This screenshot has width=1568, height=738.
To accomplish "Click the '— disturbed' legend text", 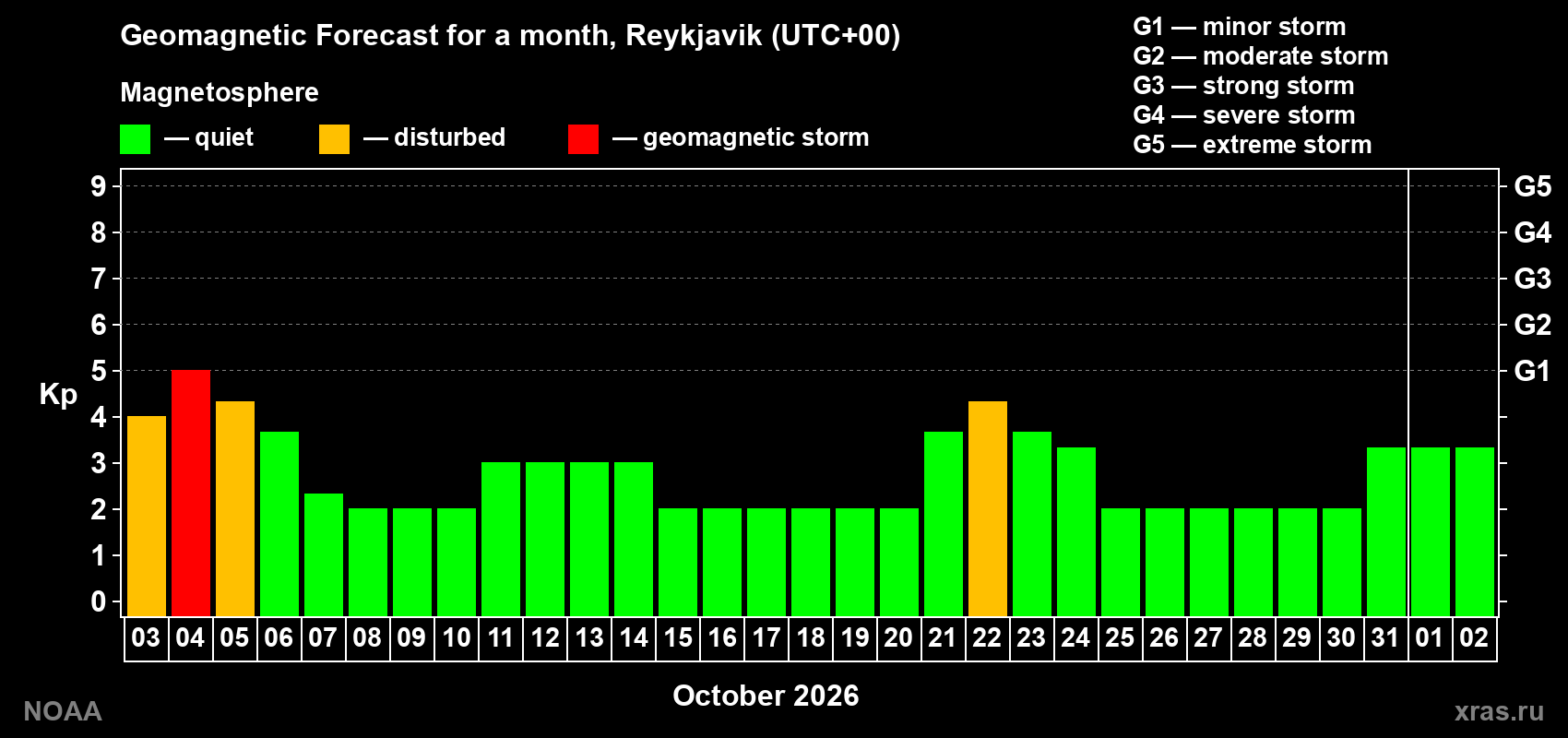I will coord(434,137).
